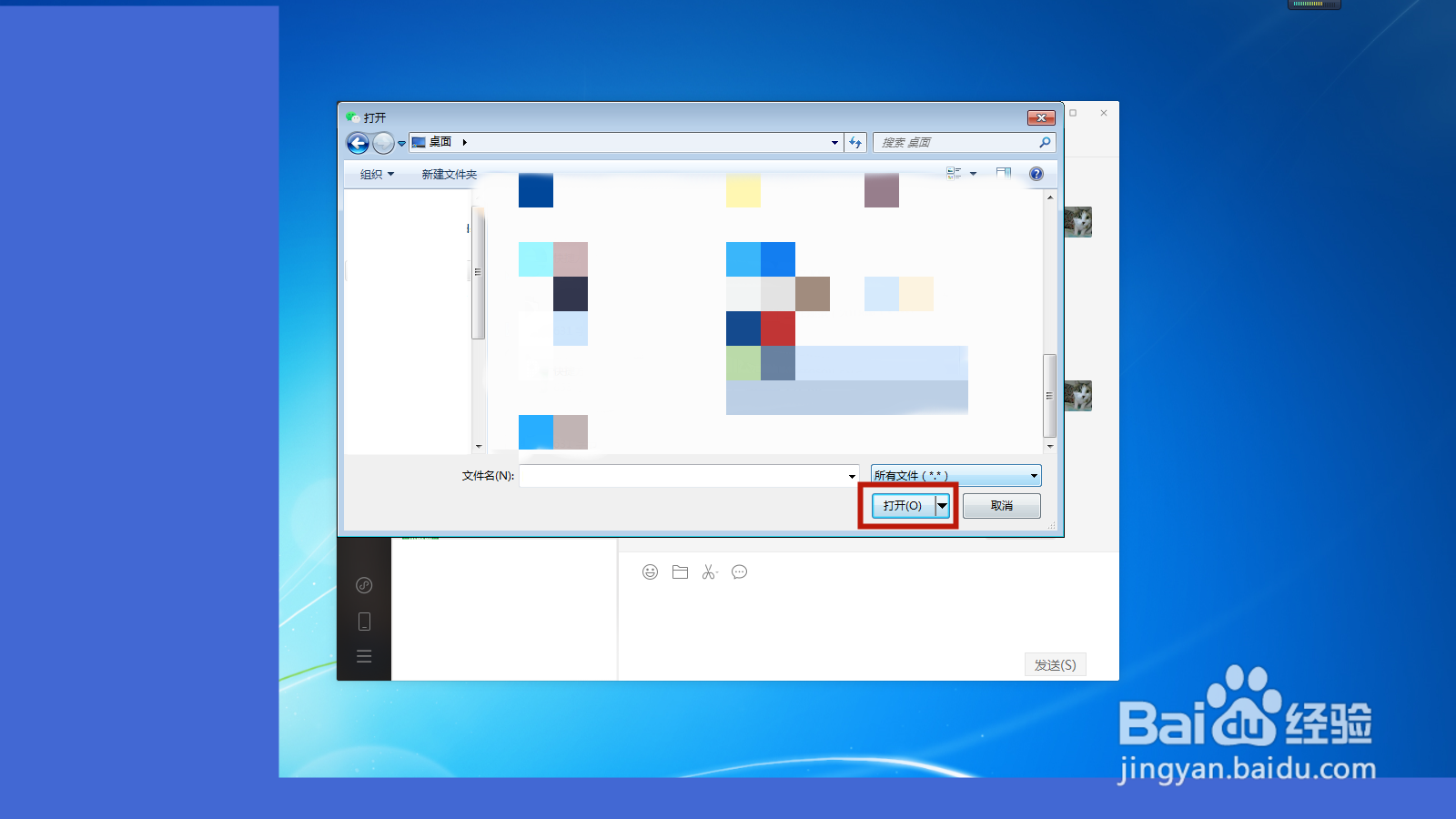Click the change view icon

pos(954,173)
